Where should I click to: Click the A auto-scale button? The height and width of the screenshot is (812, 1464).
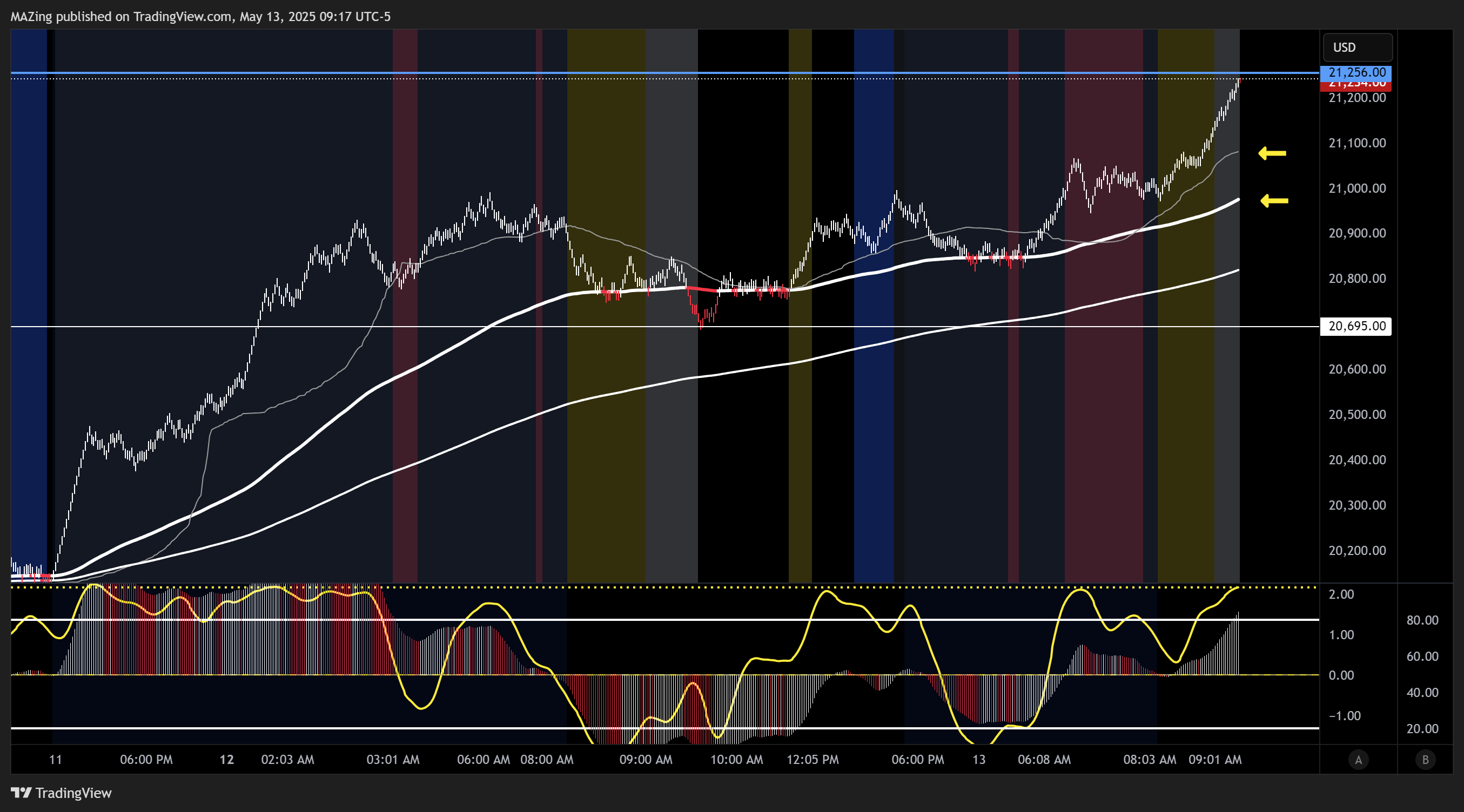1358,759
